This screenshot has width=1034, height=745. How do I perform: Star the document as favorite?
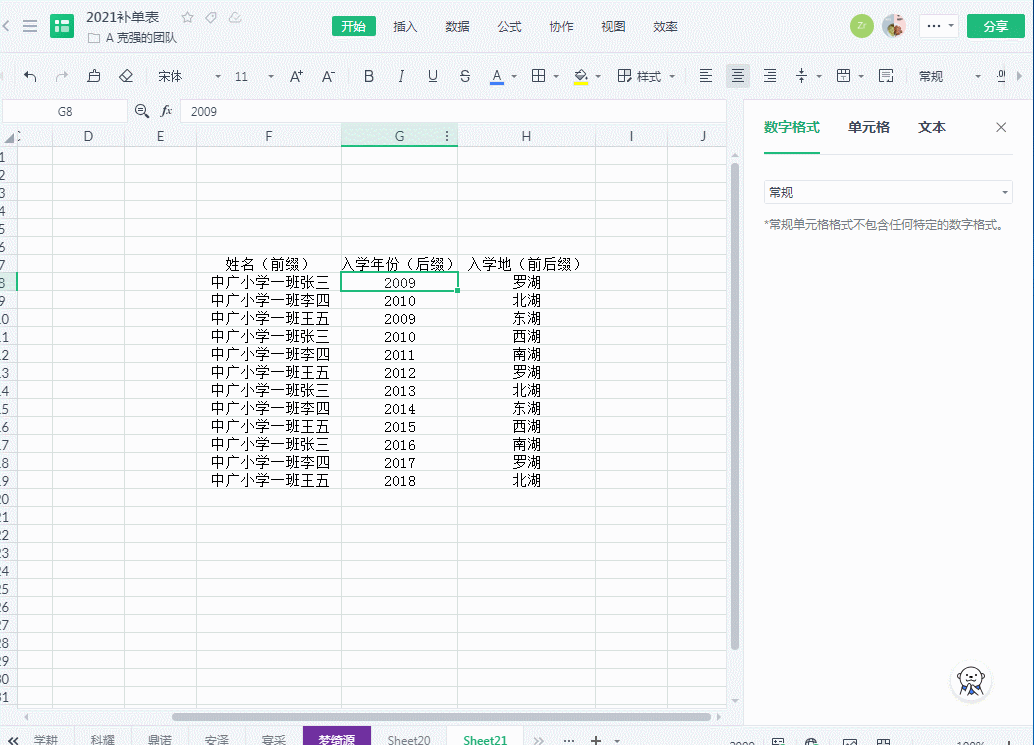pos(187,18)
